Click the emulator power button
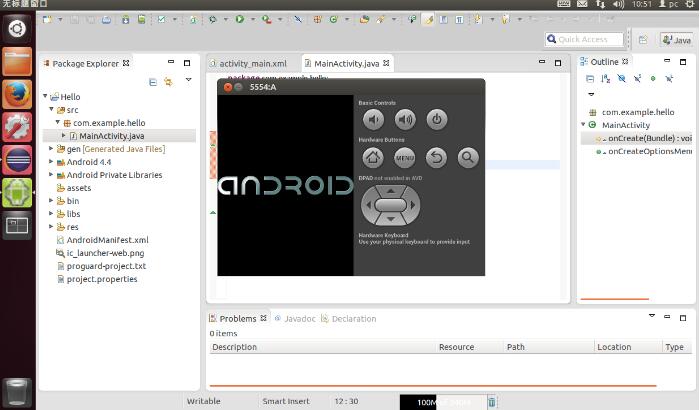This screenshot has width=700, height=410. pos(437,119)
